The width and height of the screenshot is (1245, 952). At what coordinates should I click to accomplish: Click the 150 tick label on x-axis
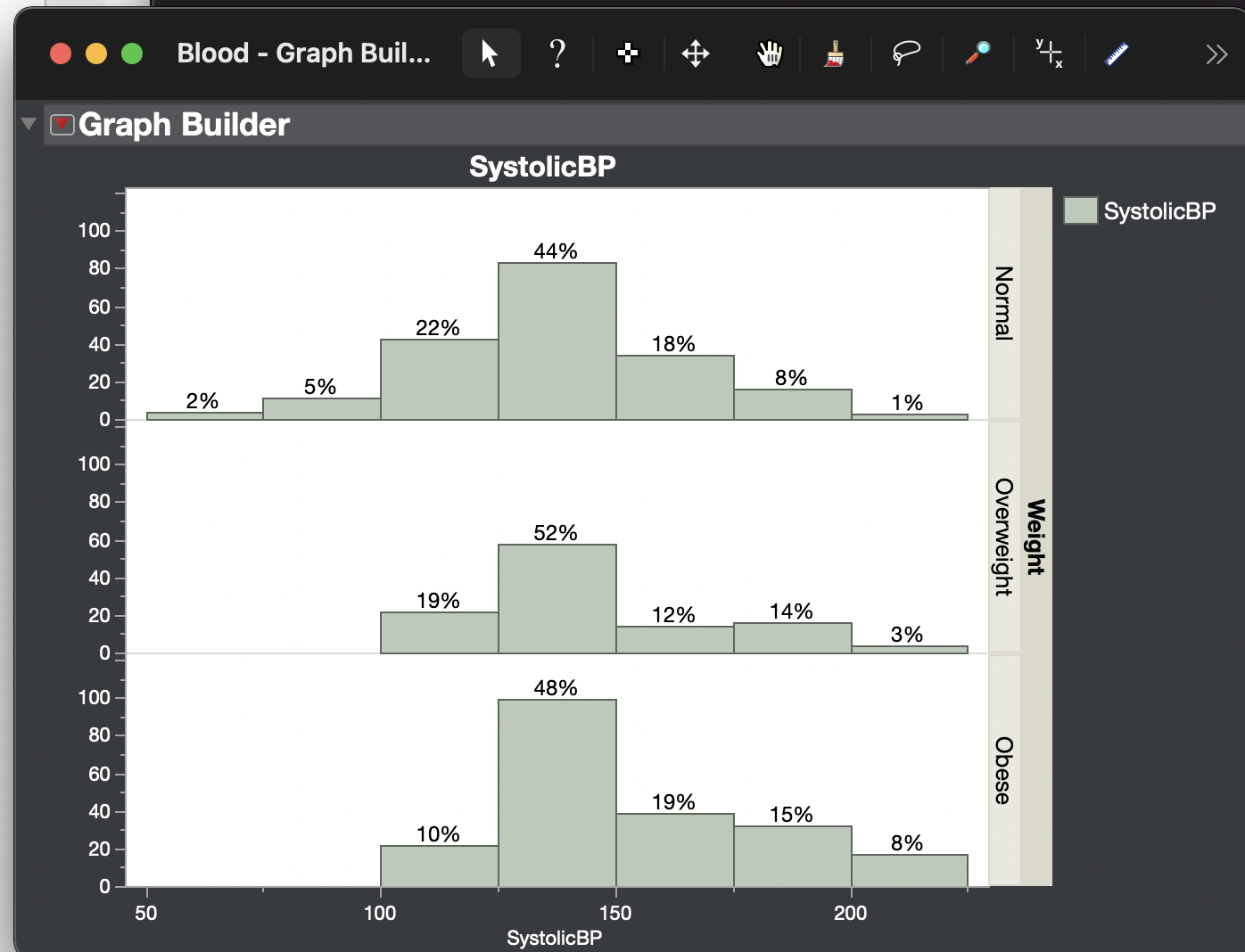pos(615,913)
